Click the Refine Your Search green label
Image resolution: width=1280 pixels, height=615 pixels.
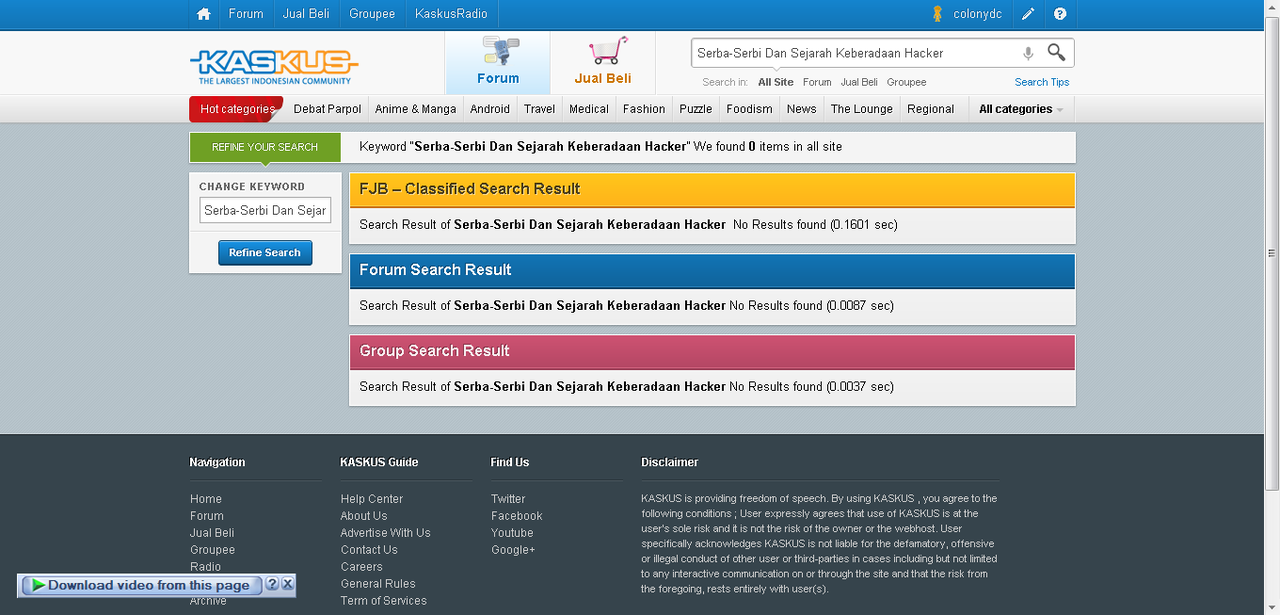[x=265, y=147]
